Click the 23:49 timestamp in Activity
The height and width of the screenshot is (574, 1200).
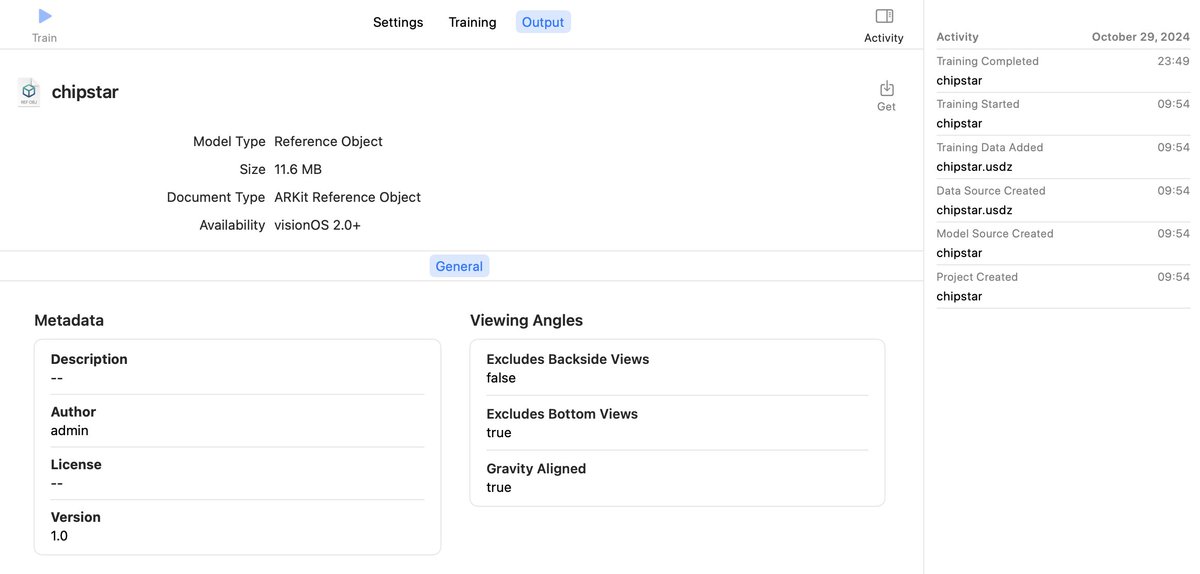click(1174, 61)
